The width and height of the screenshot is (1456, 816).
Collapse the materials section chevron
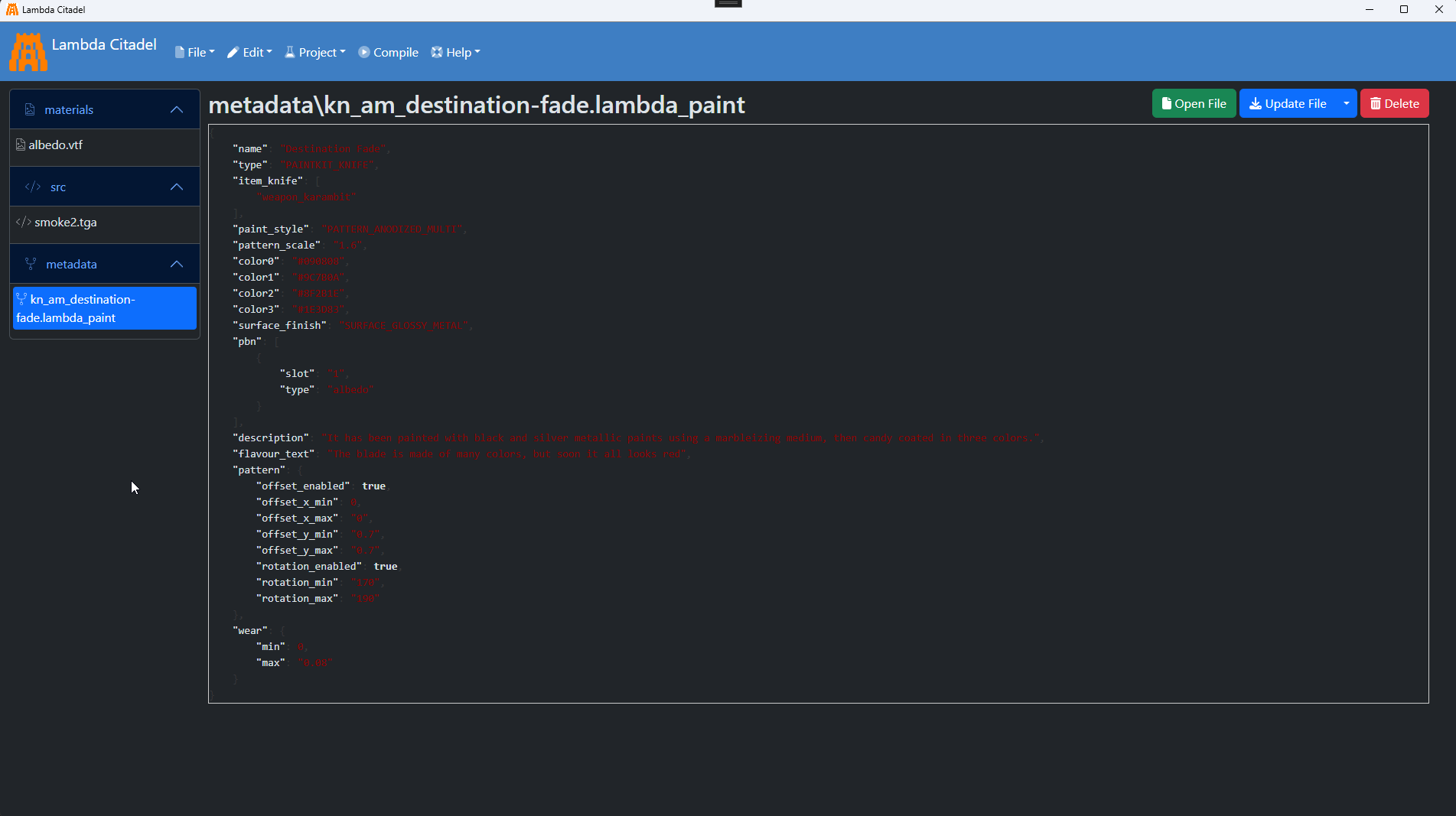[x=177, y=109]
